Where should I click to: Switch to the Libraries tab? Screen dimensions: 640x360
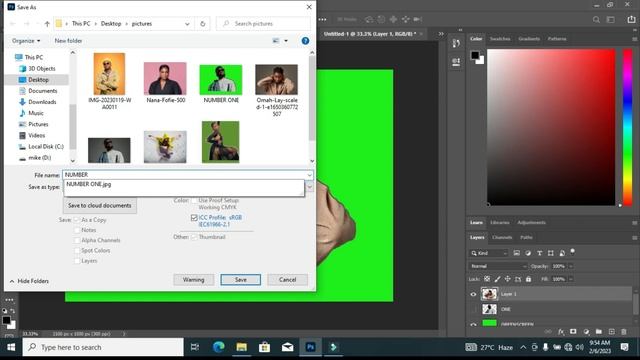(500, 222)
